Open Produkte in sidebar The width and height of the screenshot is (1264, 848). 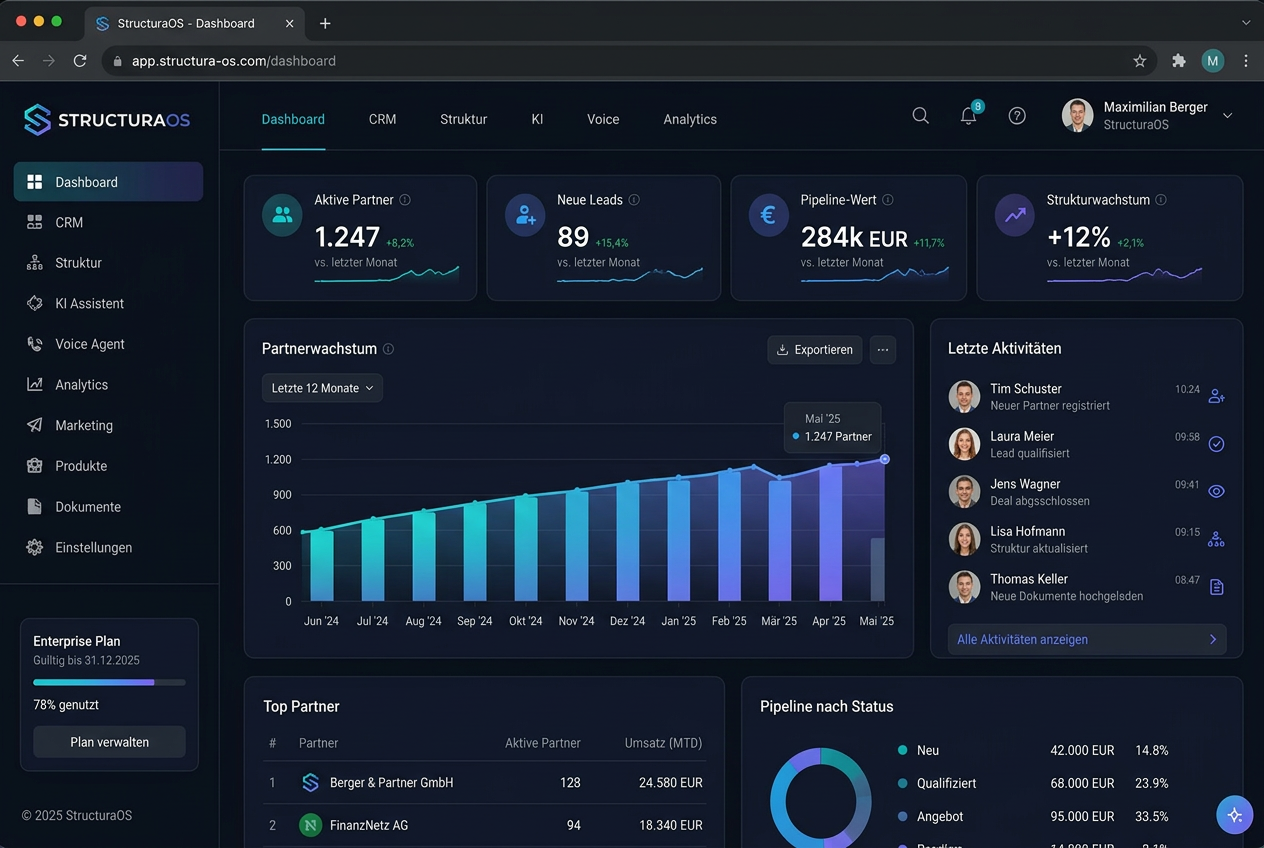coord(108,466)
